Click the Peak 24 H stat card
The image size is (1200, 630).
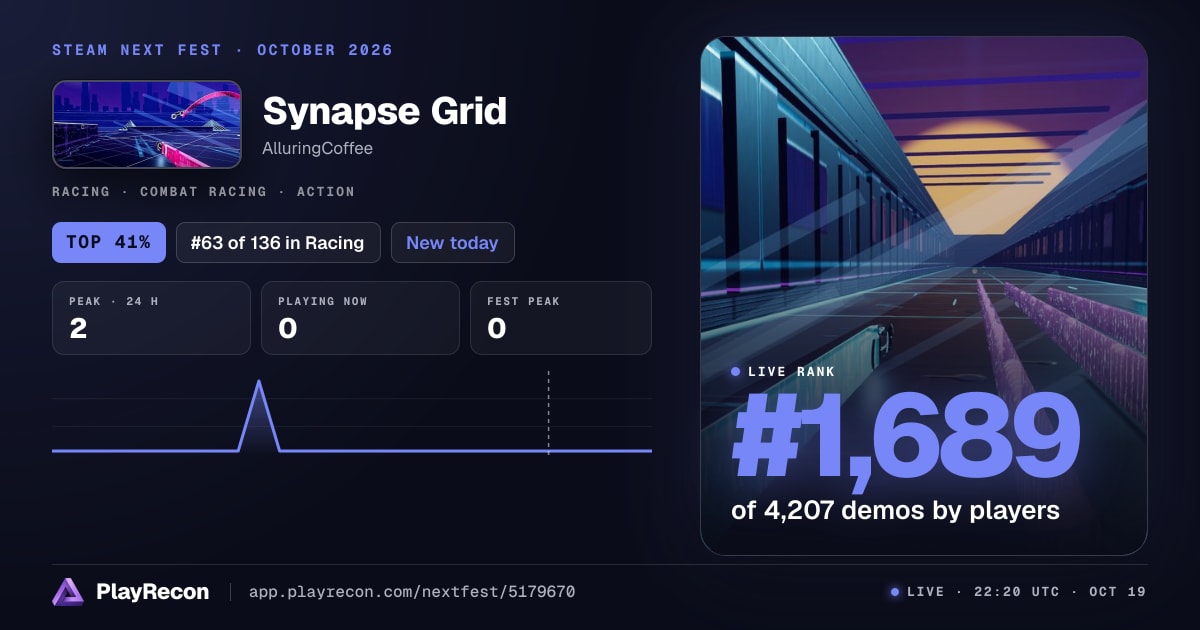point(151,318)
